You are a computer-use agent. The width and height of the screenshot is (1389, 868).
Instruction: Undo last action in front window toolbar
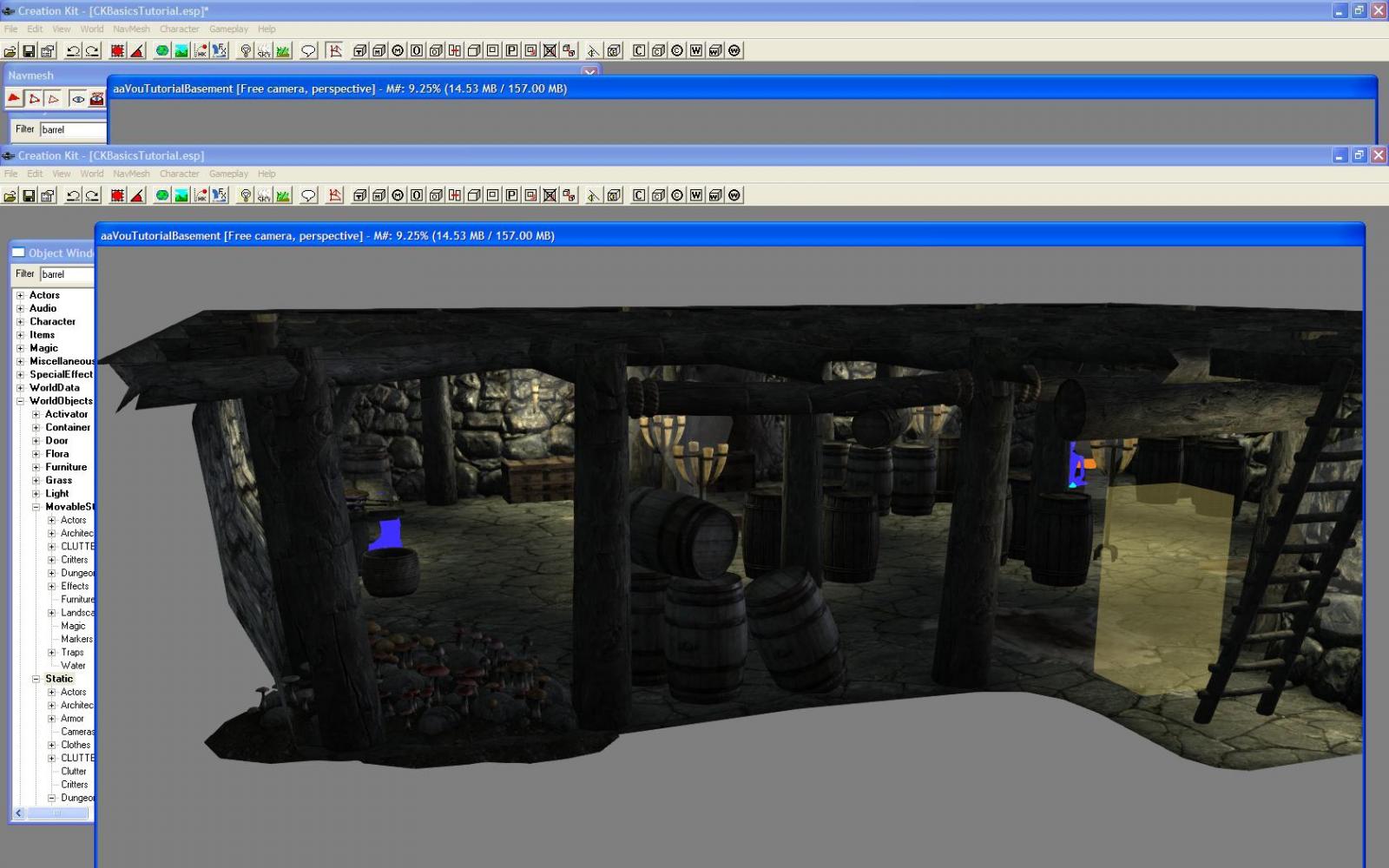pyautogui.click(x=73, y=196)
